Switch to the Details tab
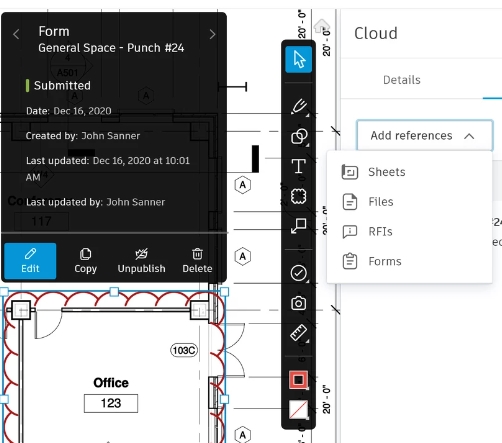The height and width of the screenshot is (443, 502). [x=402, y=80]
